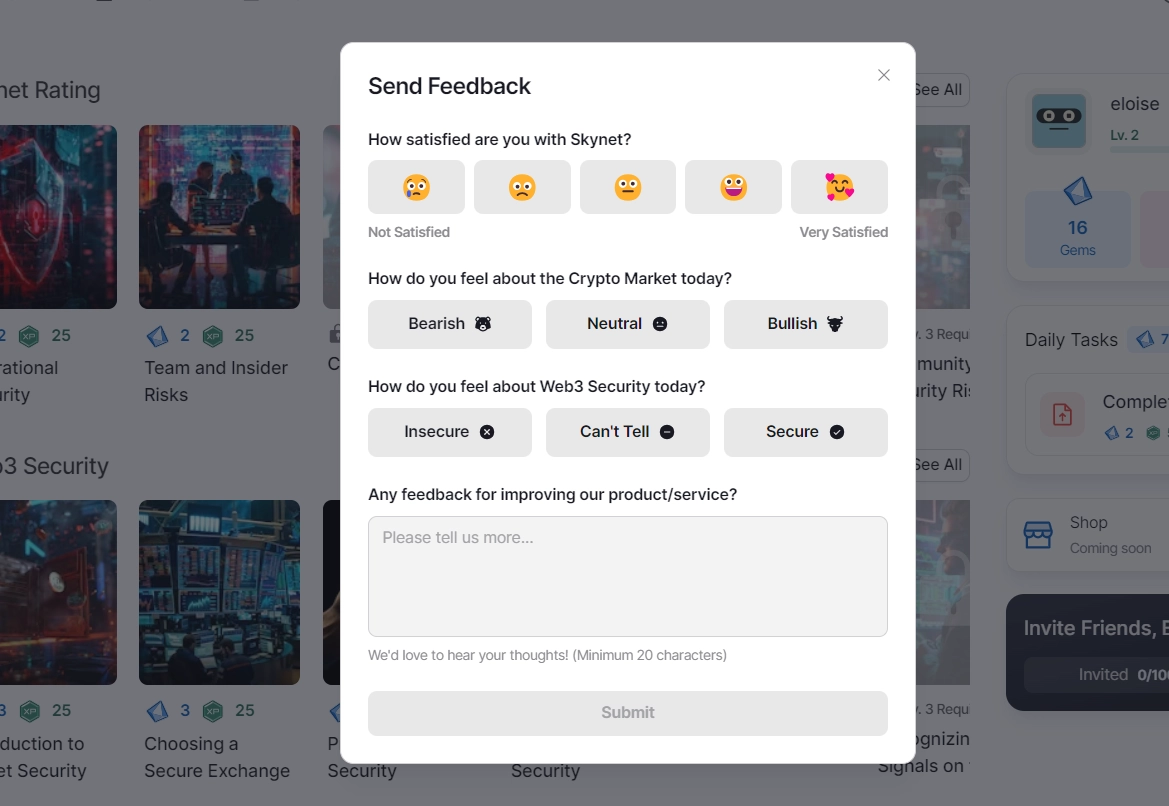Viewport: 1169px width, 806px height.
Task: Select the smiling-with-hearts emoji rating
Action: point(840,187)
